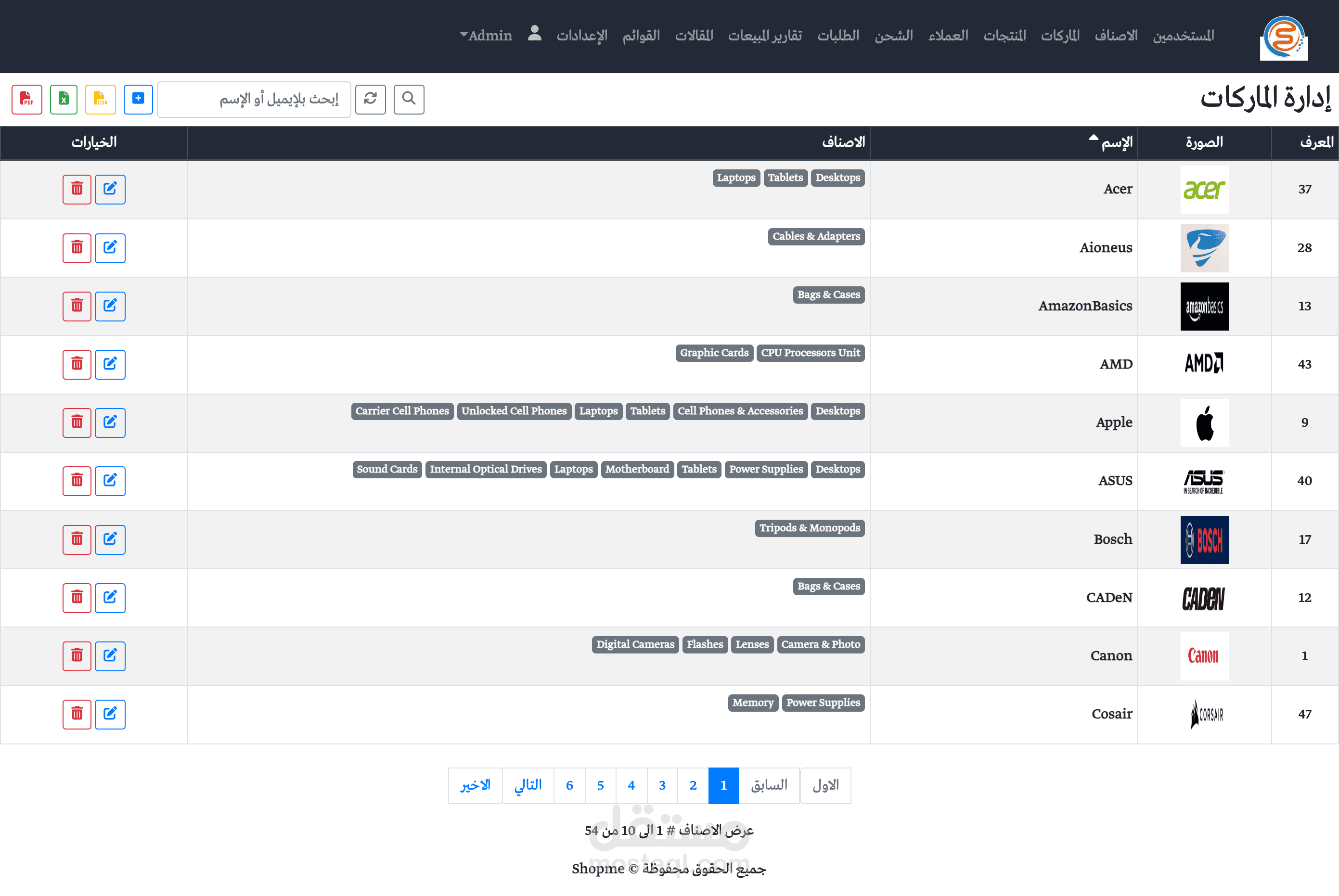Screen dimensions: 1339x896
Task: Click the الاخير last page link
Action: (x=476, y=786)
